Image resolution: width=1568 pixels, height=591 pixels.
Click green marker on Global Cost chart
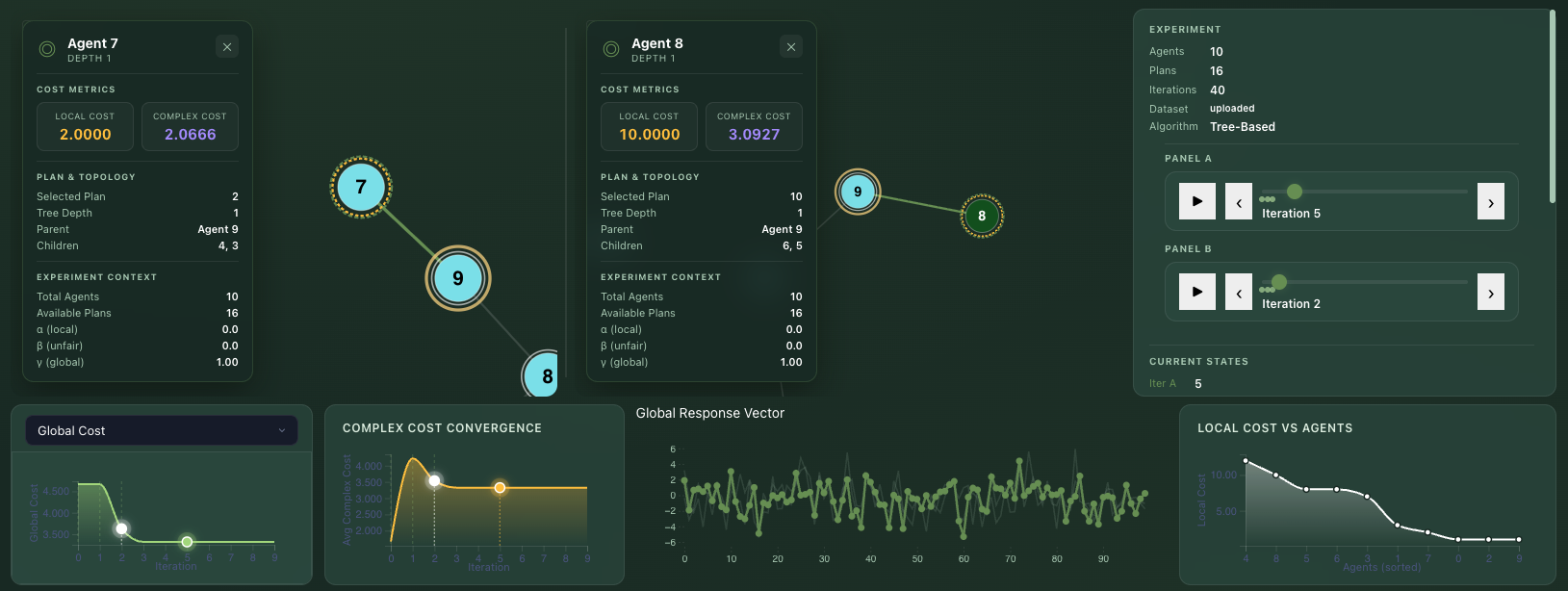point(187,542)
